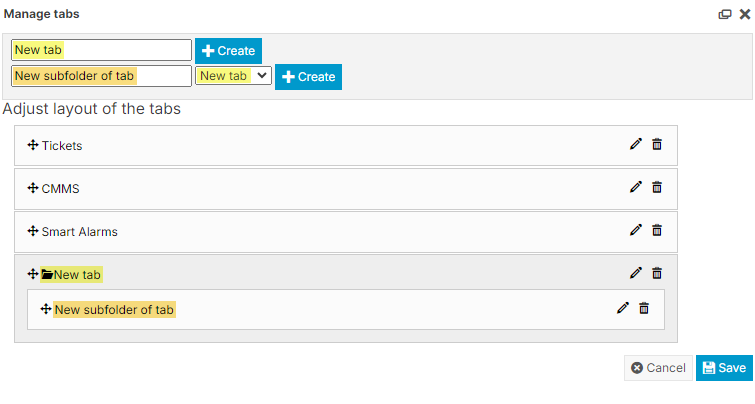Screen dimensions: 755x404
Task: Edit the Tickets tab with pencil icon
Action: pos(635,145)
